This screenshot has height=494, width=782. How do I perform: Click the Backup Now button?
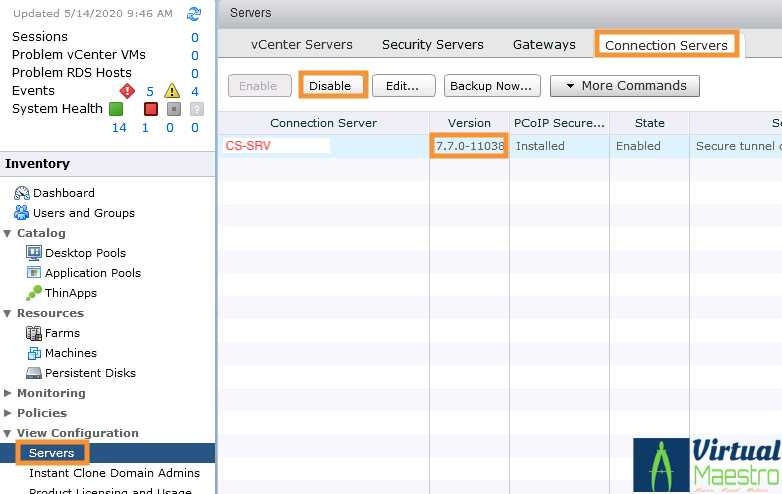492,86
